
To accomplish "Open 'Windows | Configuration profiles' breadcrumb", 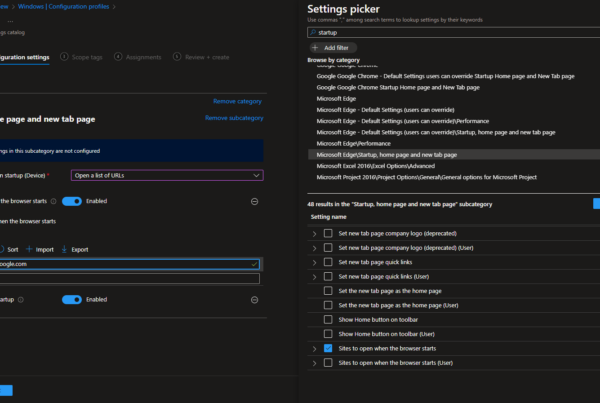I will coord(64,7).
